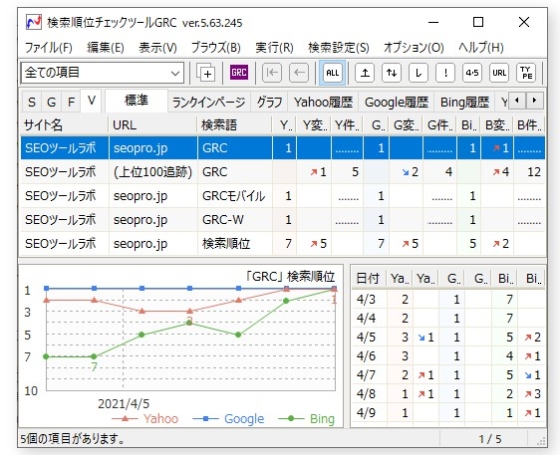The height and width of the screenshot is (455, 560).
Task: Click the 5個の項目があります status text
Action: point(73,439)
